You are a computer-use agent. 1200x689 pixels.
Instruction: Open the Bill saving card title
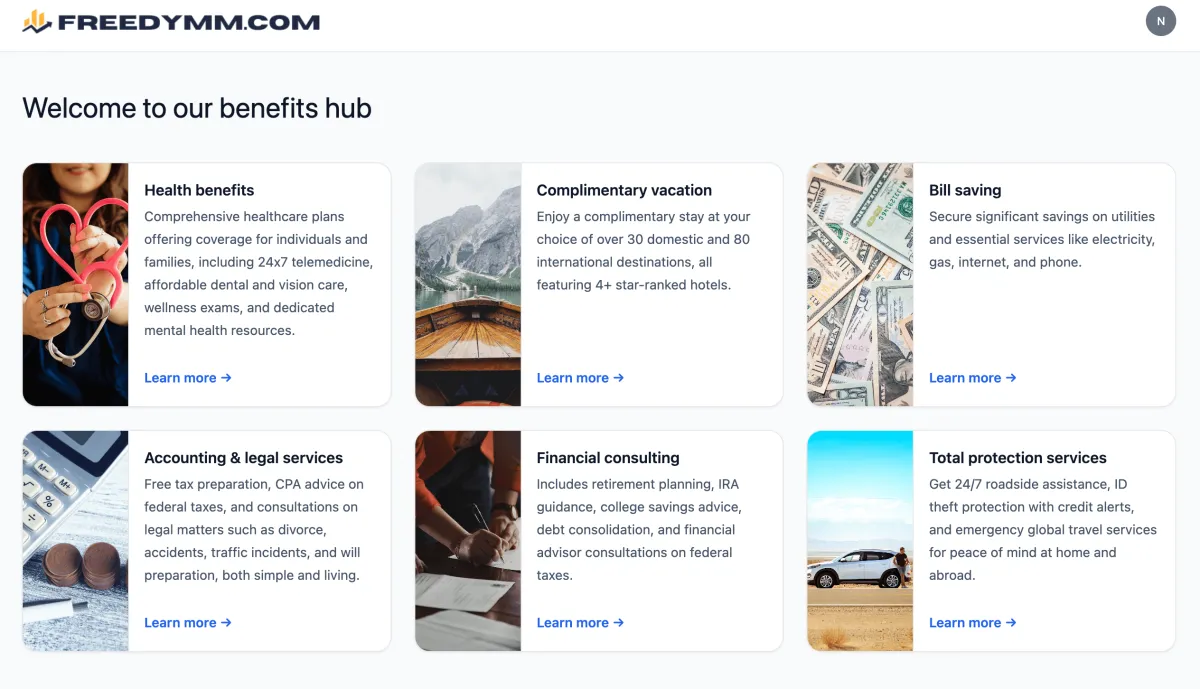(965, 190)
